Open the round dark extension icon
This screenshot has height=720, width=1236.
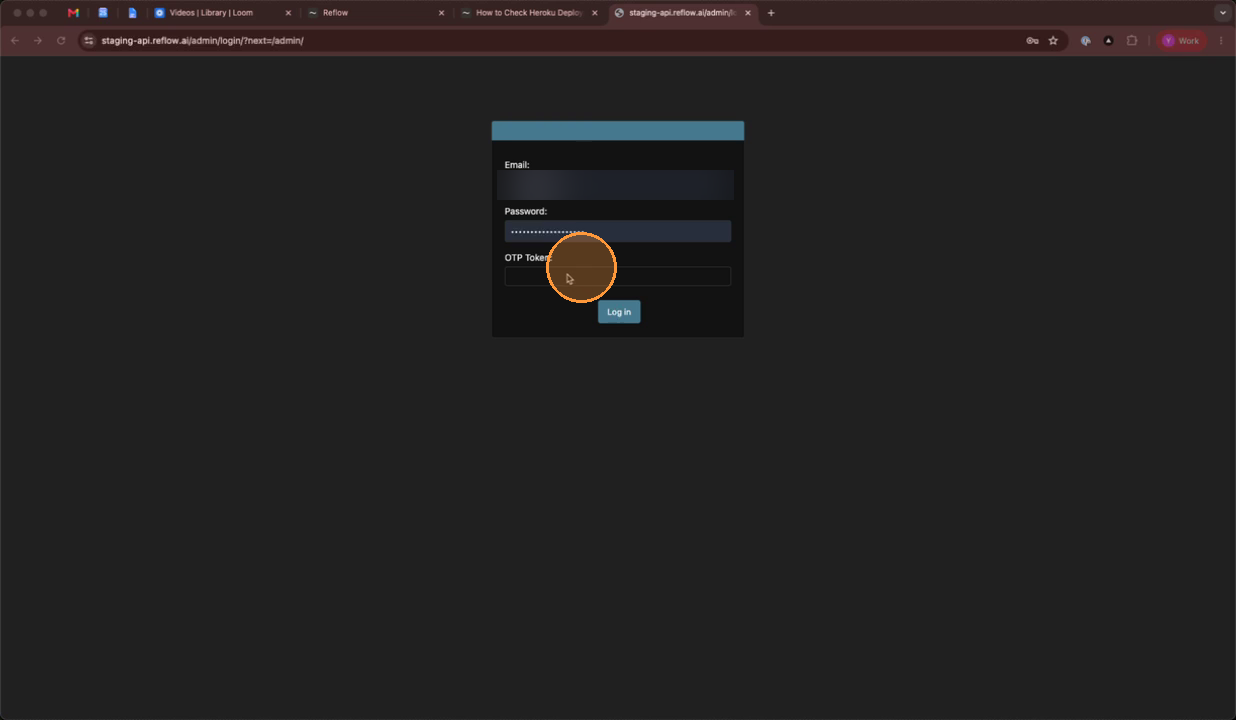click(1108, 41)
